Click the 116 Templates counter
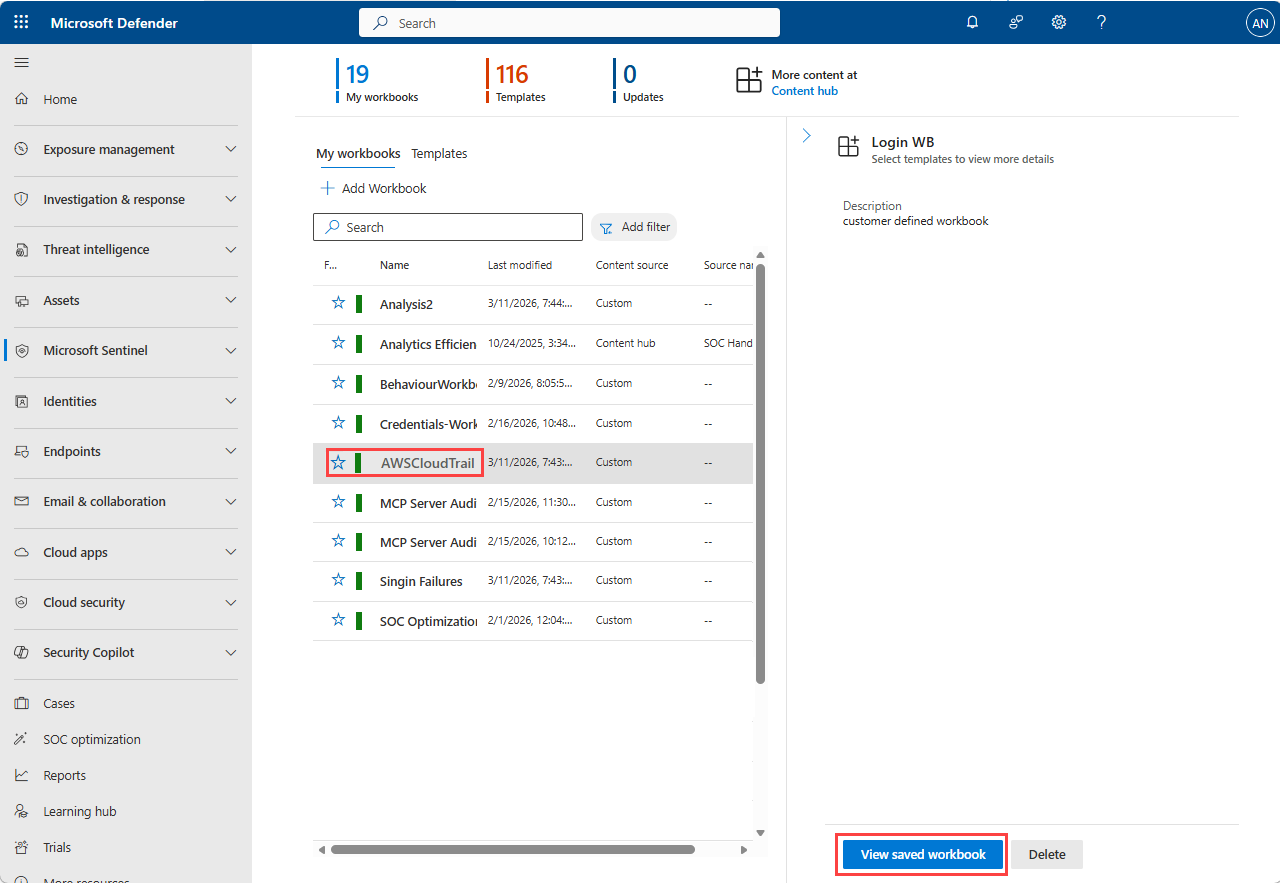Viewport: 1280px width, 883px height. (516, 81)
